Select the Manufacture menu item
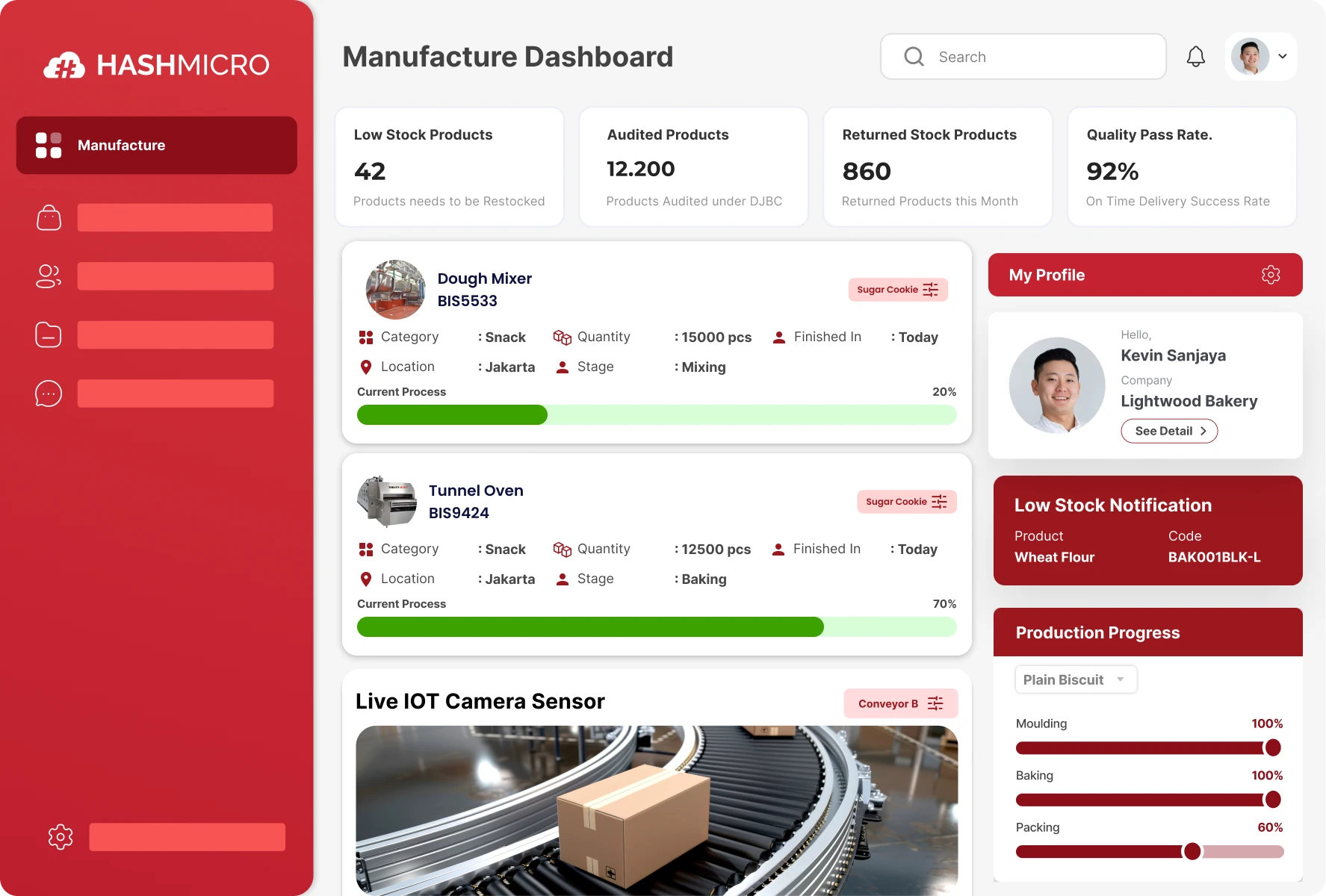 pyautogui.click(x=156, y=146)
